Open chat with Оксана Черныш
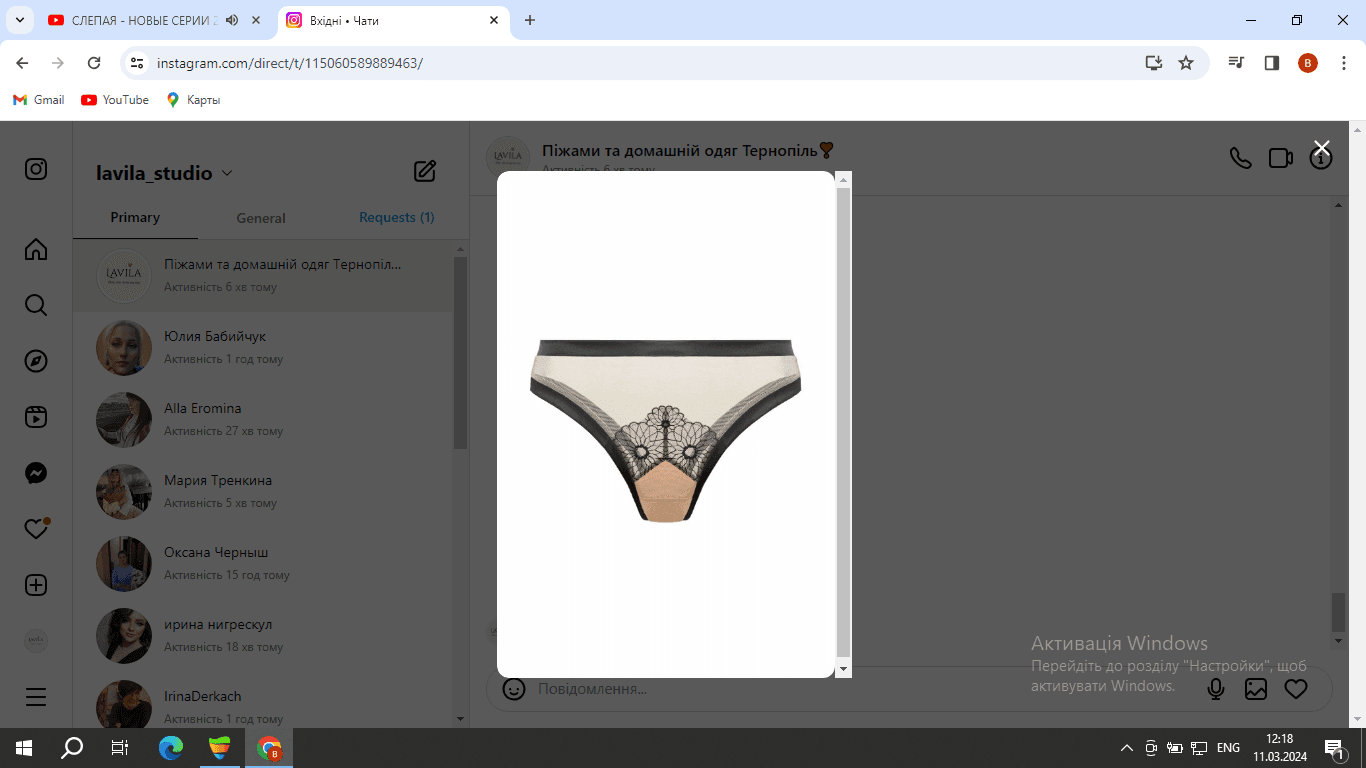This screenshot has width=1366, height=768. pos(263,564)
